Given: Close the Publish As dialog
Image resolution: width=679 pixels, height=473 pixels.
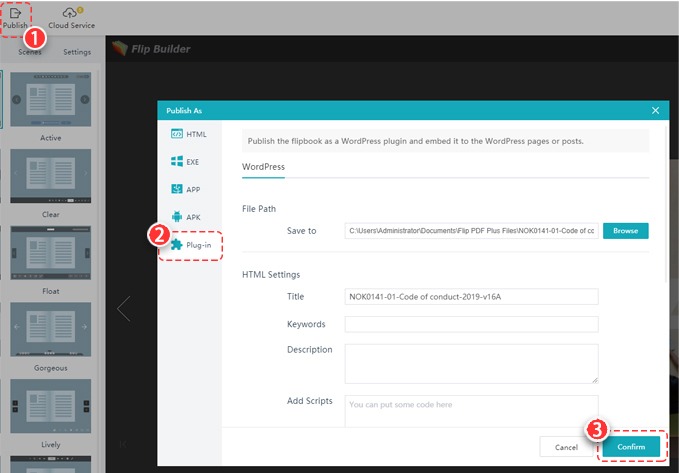Looking at the screenshot, I should [656, 110].
